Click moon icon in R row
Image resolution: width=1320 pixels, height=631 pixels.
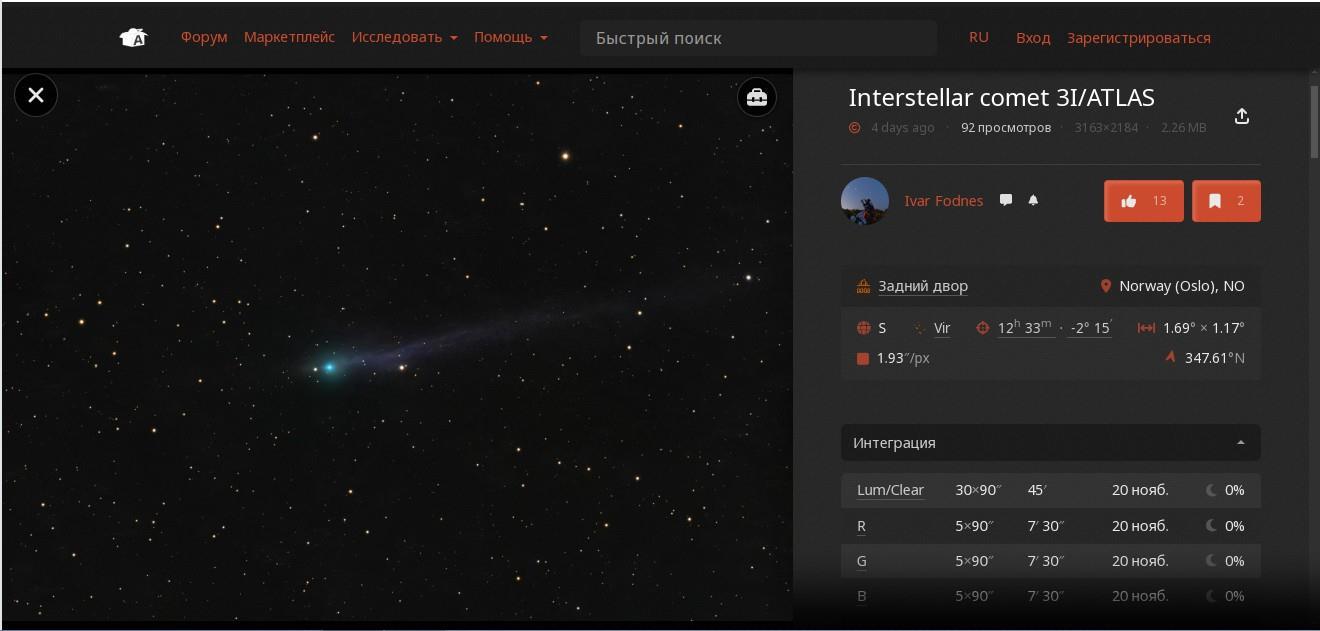tap(1212, 526)
